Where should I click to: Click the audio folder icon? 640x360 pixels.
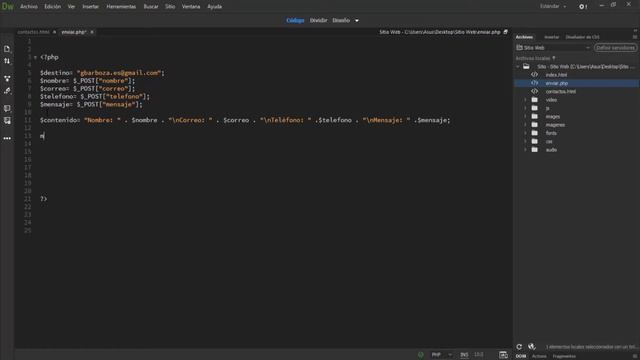click(535, 149)
